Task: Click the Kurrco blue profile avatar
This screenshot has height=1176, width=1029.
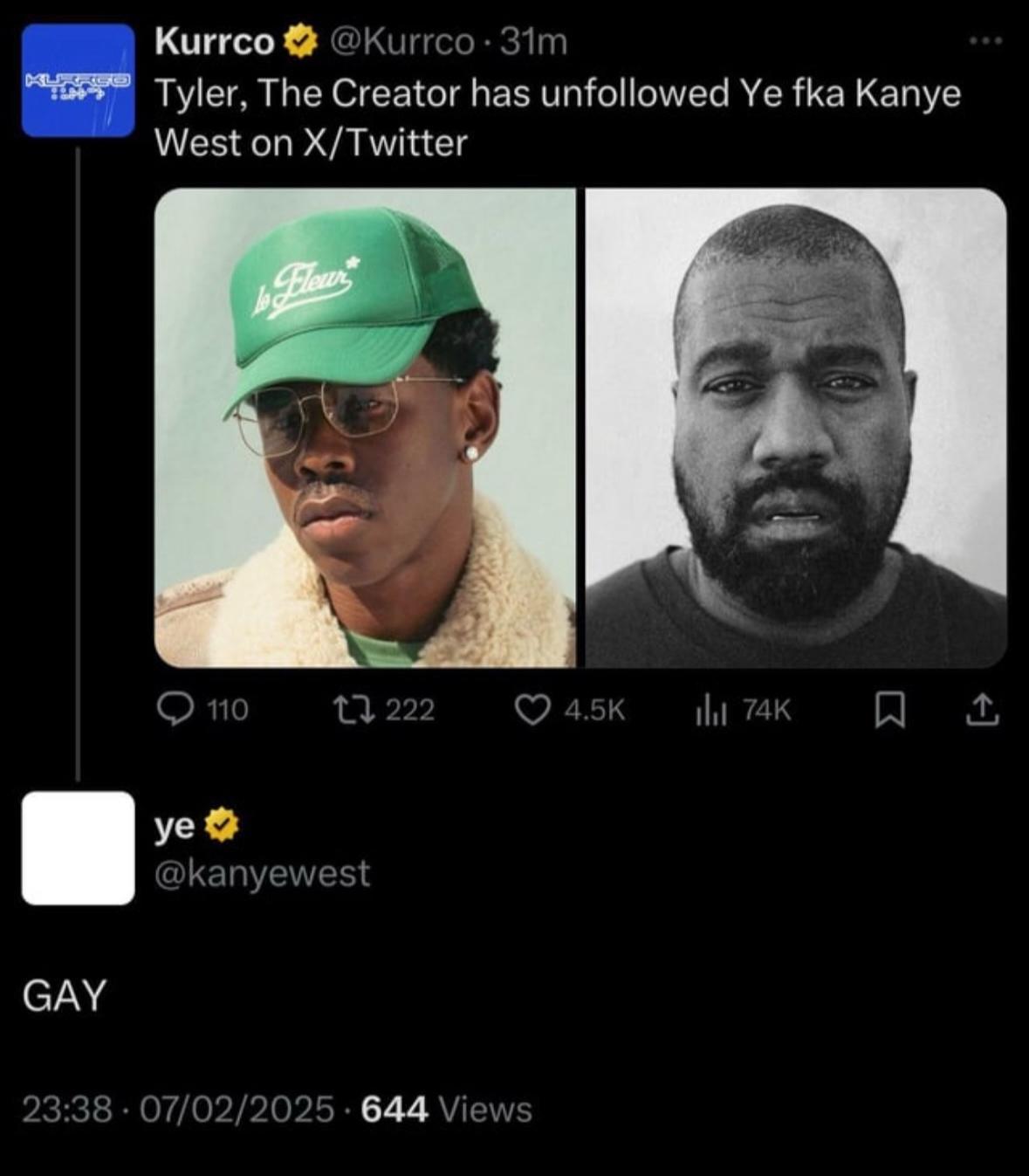Action: click(x=78, y=80)
